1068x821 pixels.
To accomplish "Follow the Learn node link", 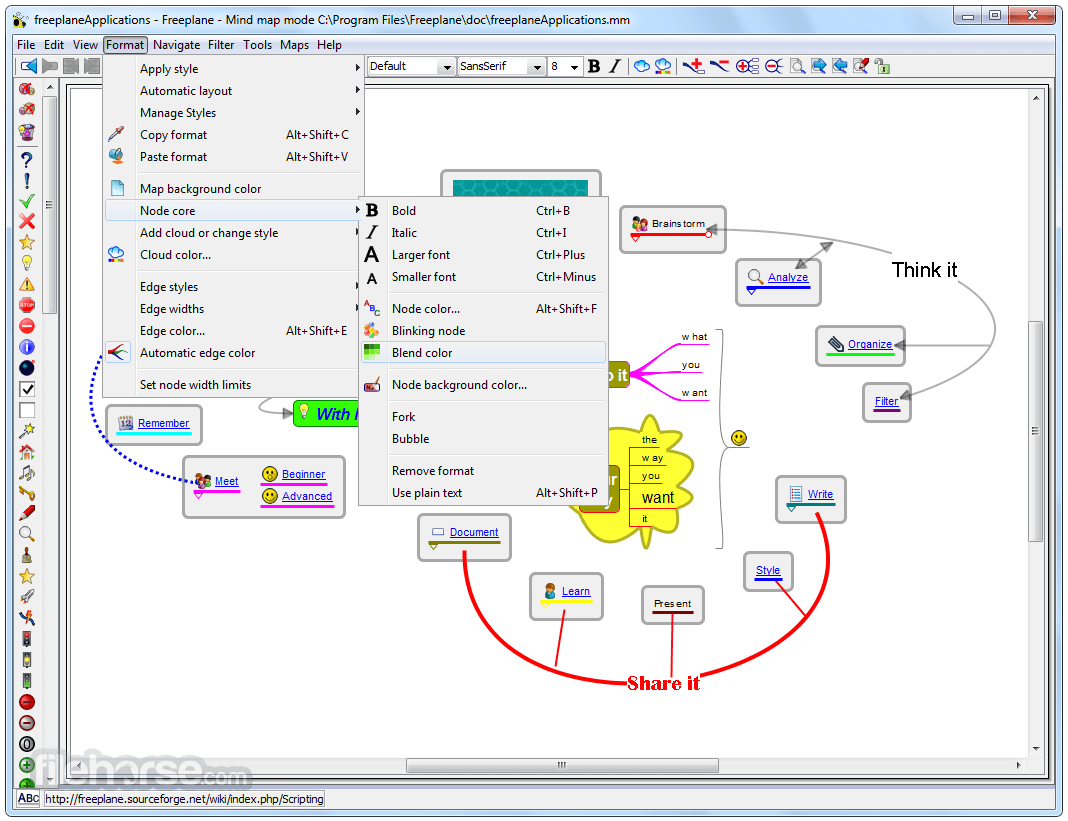I will point(576,591).
